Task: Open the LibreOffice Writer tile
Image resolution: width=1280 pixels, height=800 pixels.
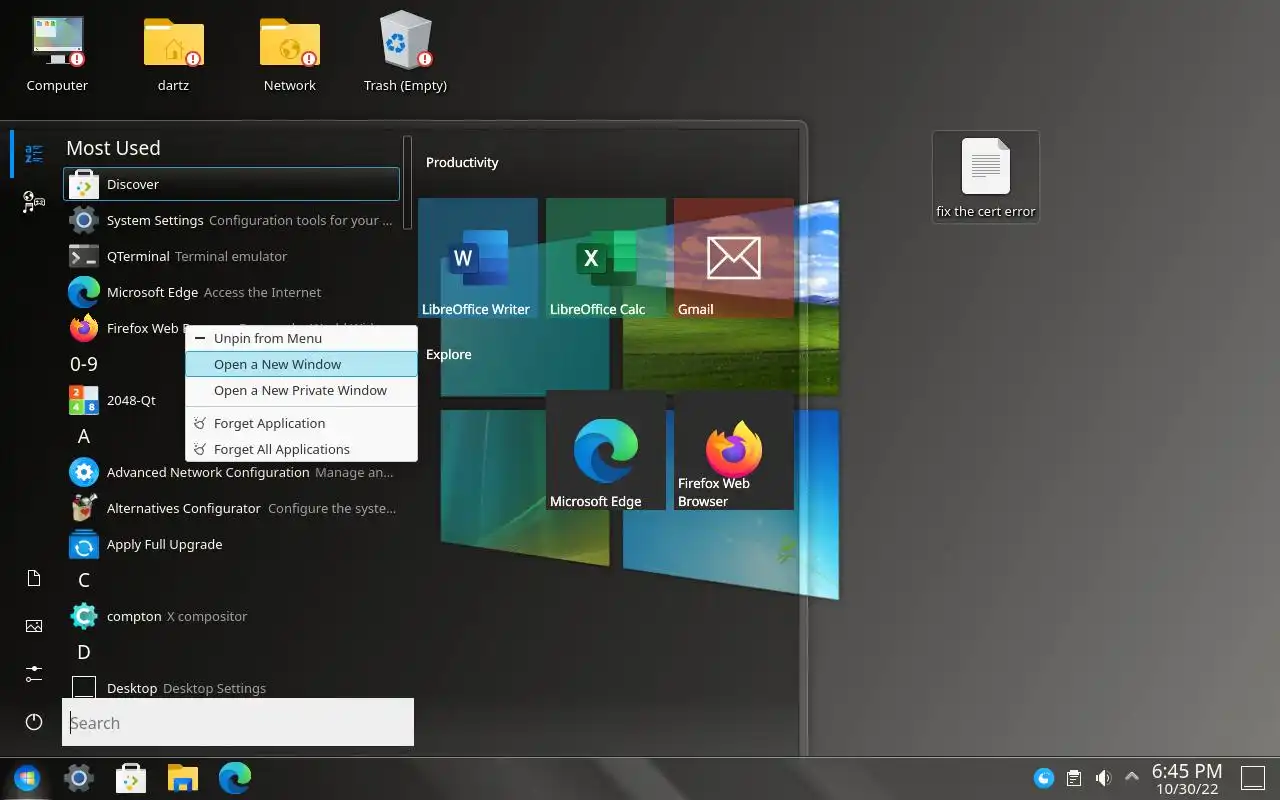Action: pos(478,258)
